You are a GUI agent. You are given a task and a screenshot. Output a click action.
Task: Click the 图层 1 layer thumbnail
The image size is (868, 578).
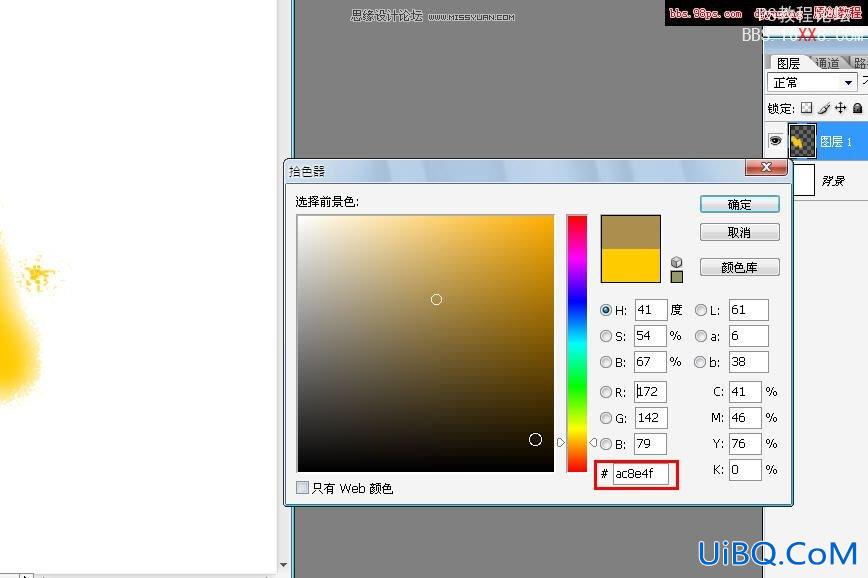tap(802, 141)
